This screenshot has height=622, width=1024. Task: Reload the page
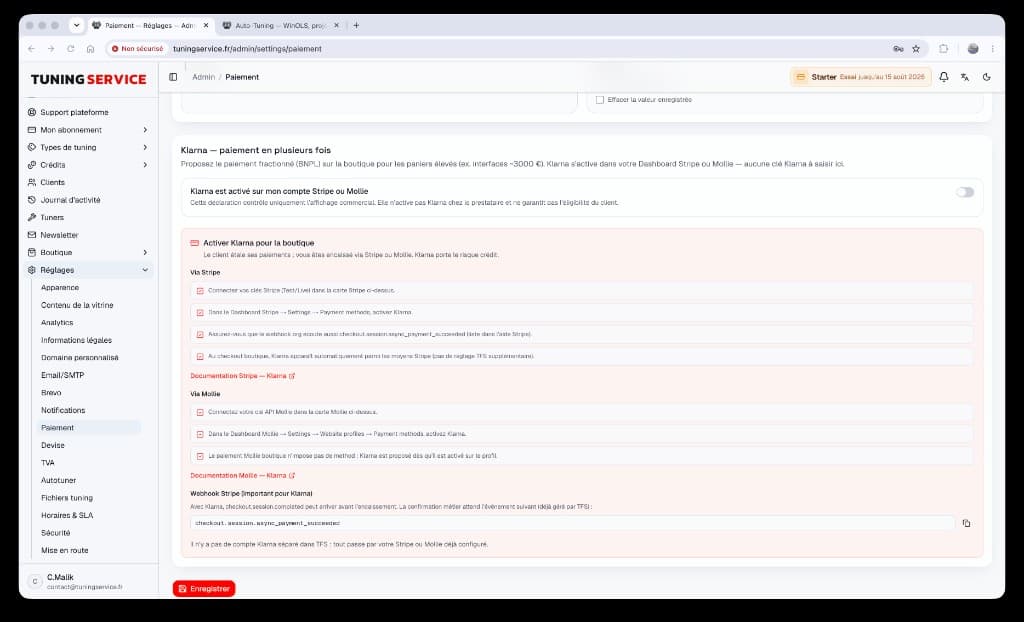click(x=71, y=49)
